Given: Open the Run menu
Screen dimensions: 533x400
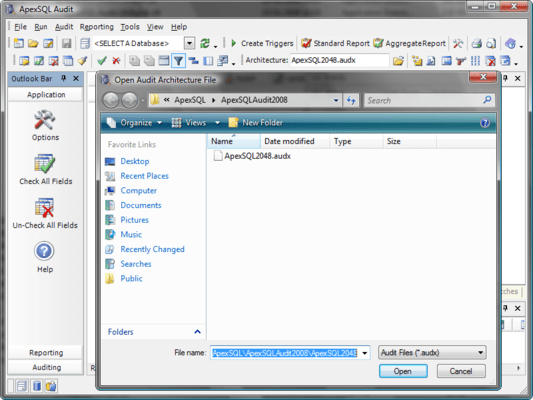Looking at the screenshot, I should click(x=41, y=27).
